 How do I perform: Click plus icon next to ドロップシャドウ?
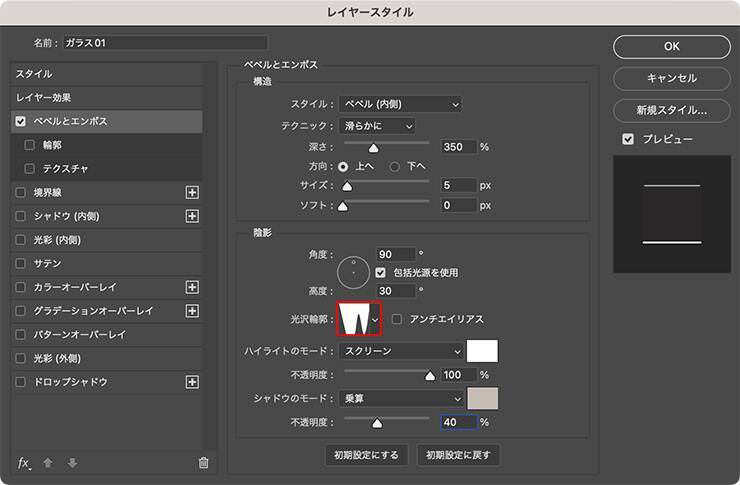(x=193, y=382)
